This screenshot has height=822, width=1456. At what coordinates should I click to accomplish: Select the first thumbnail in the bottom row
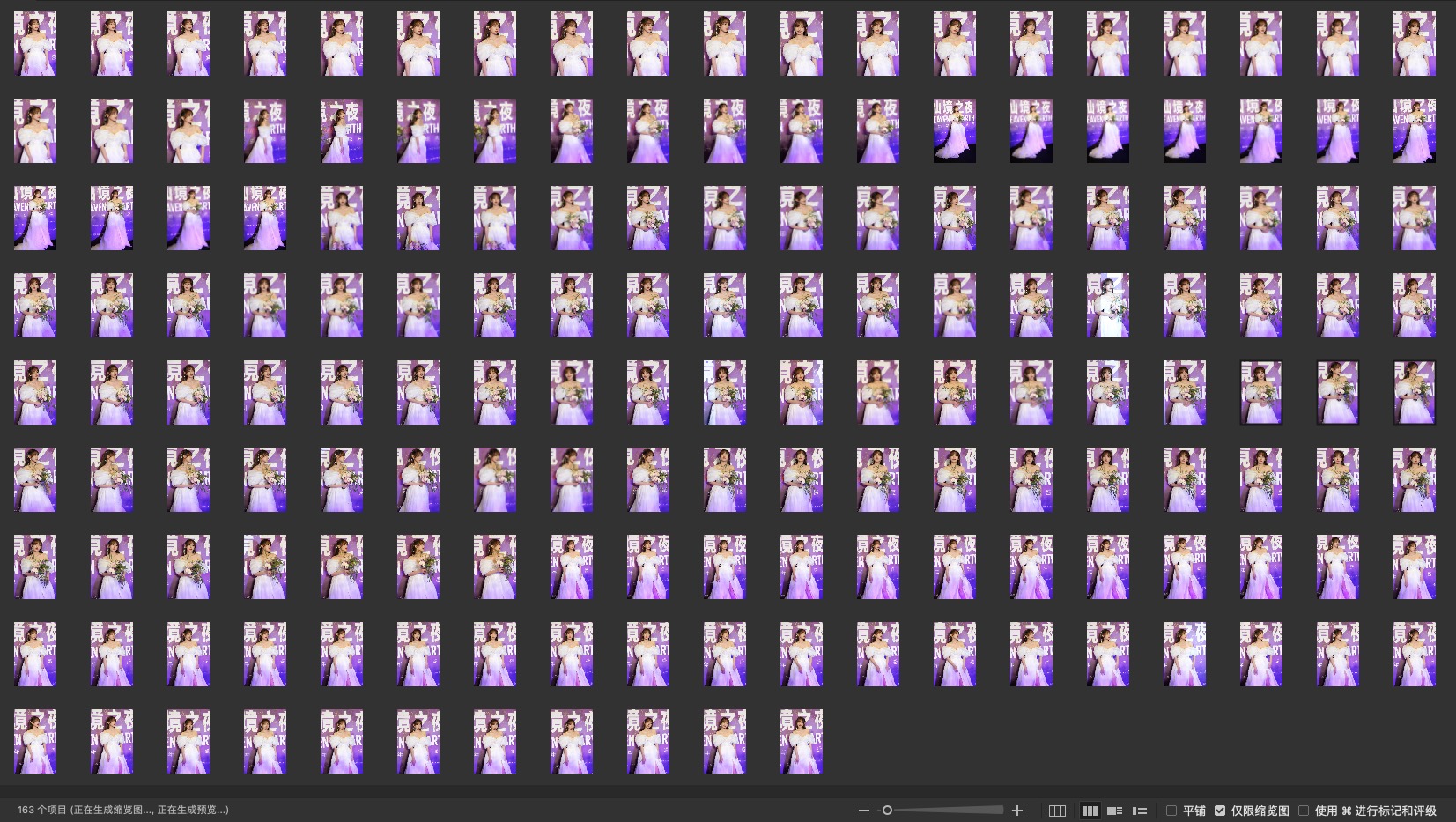35,741
